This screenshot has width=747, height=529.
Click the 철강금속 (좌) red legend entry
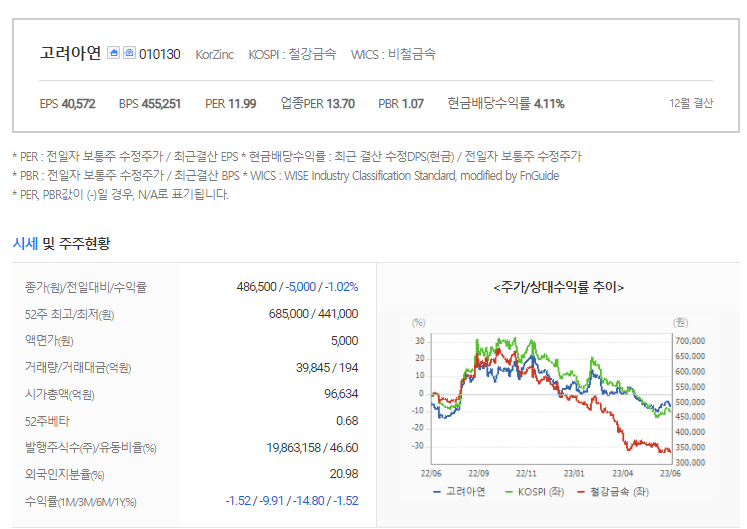point(613,491)
